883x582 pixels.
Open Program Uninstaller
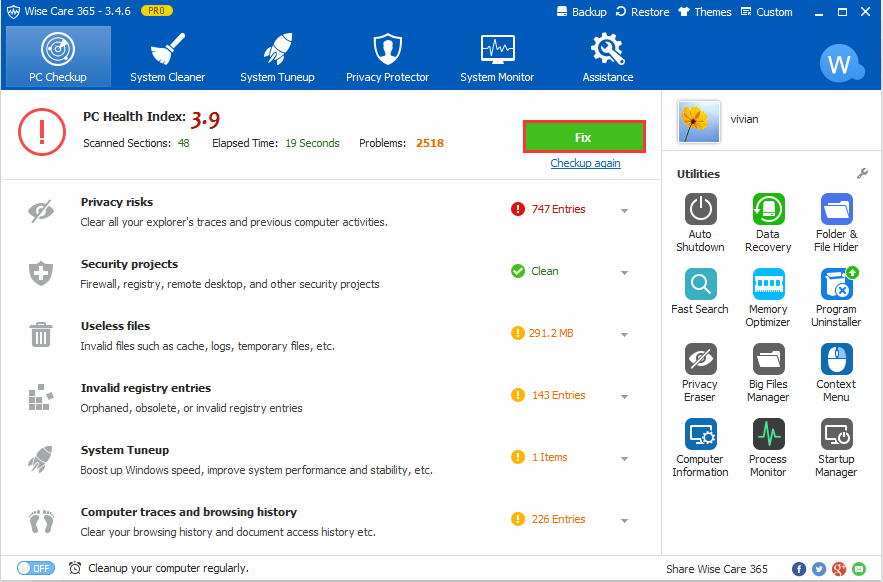(836, 297)
